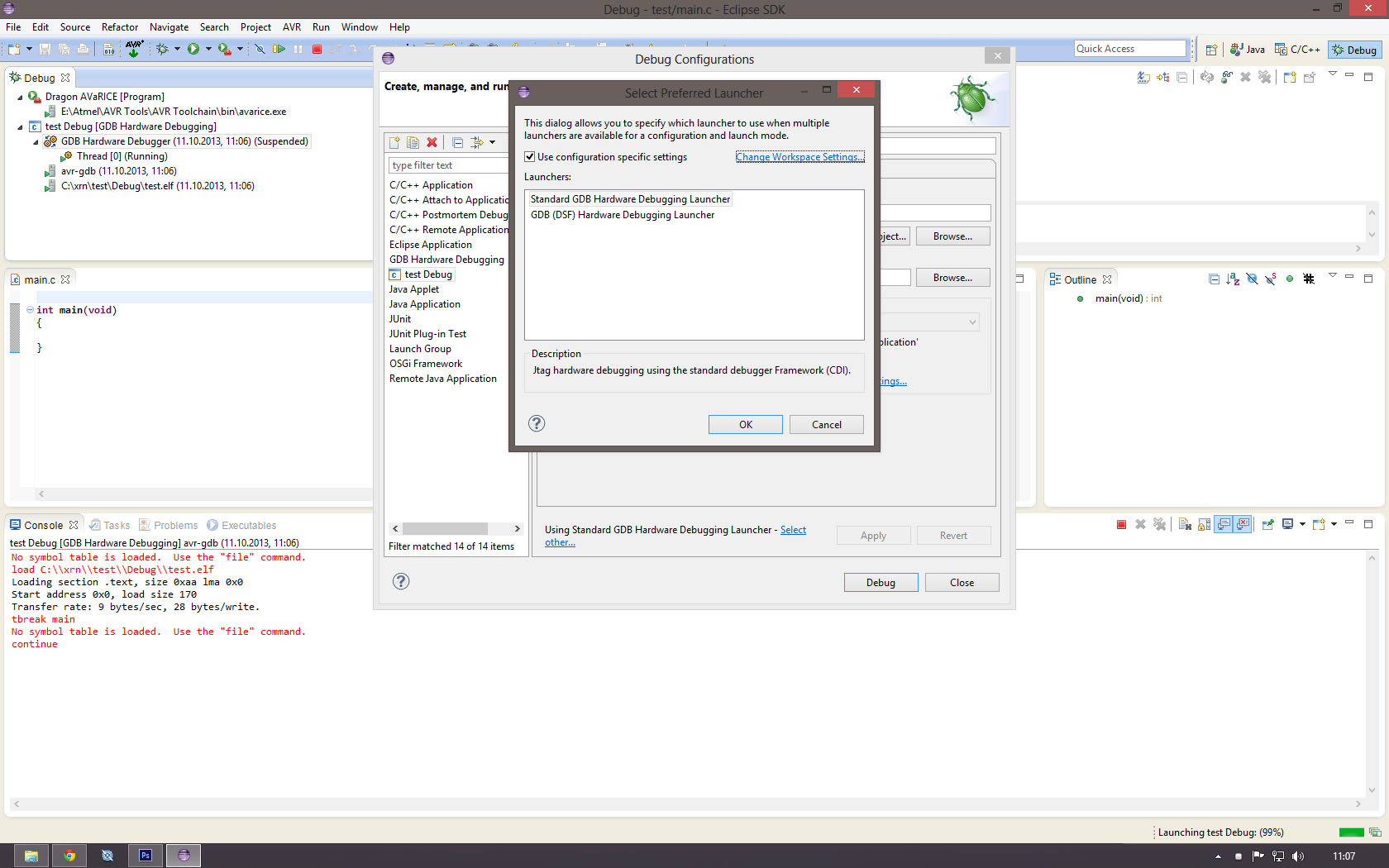
Task: Click the Delete launch configuration icon
Action: (432, 142)
